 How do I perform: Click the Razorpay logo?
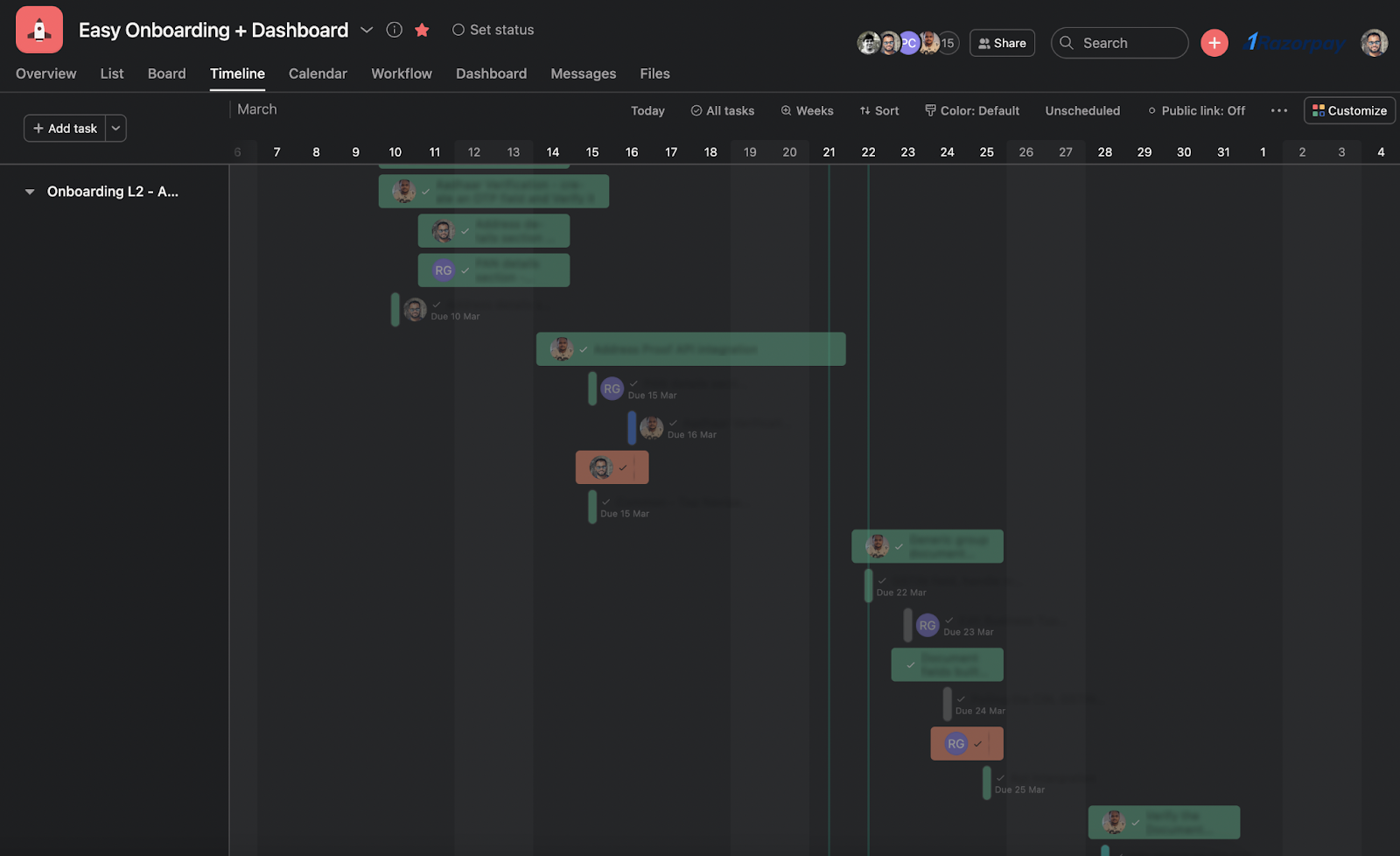click(x=1294, y=43)
